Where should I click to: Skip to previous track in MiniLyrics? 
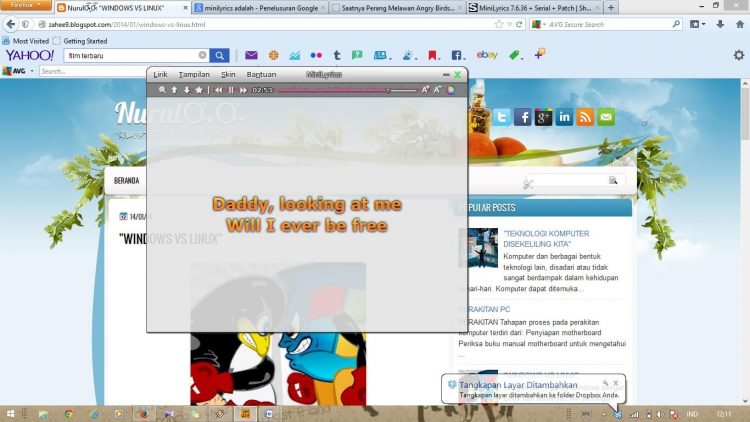218,90
